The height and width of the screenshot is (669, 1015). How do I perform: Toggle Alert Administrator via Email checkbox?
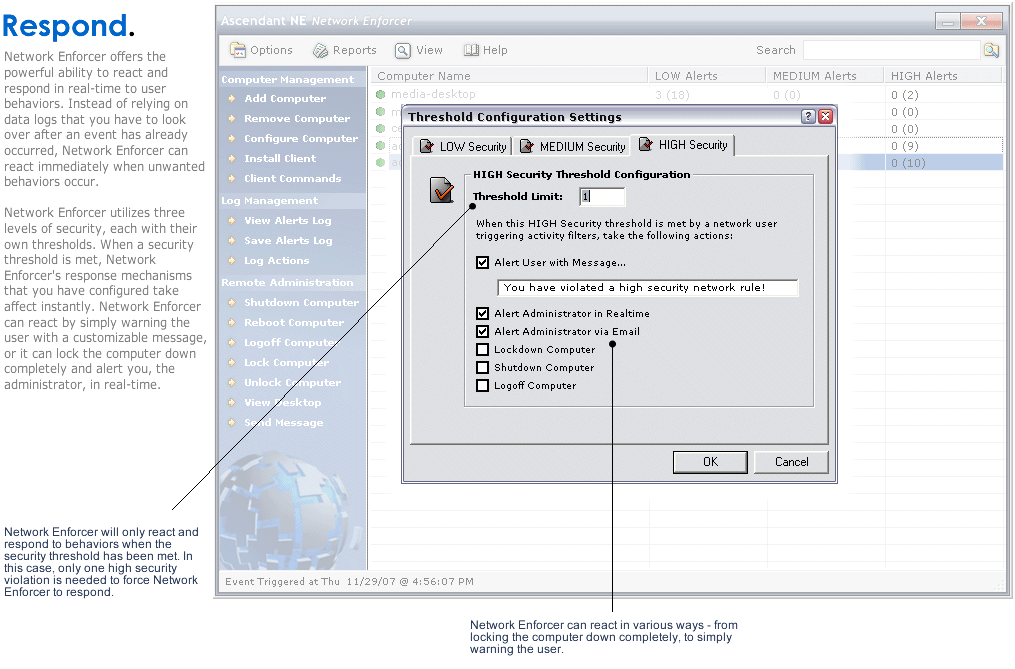click(482, 332)
